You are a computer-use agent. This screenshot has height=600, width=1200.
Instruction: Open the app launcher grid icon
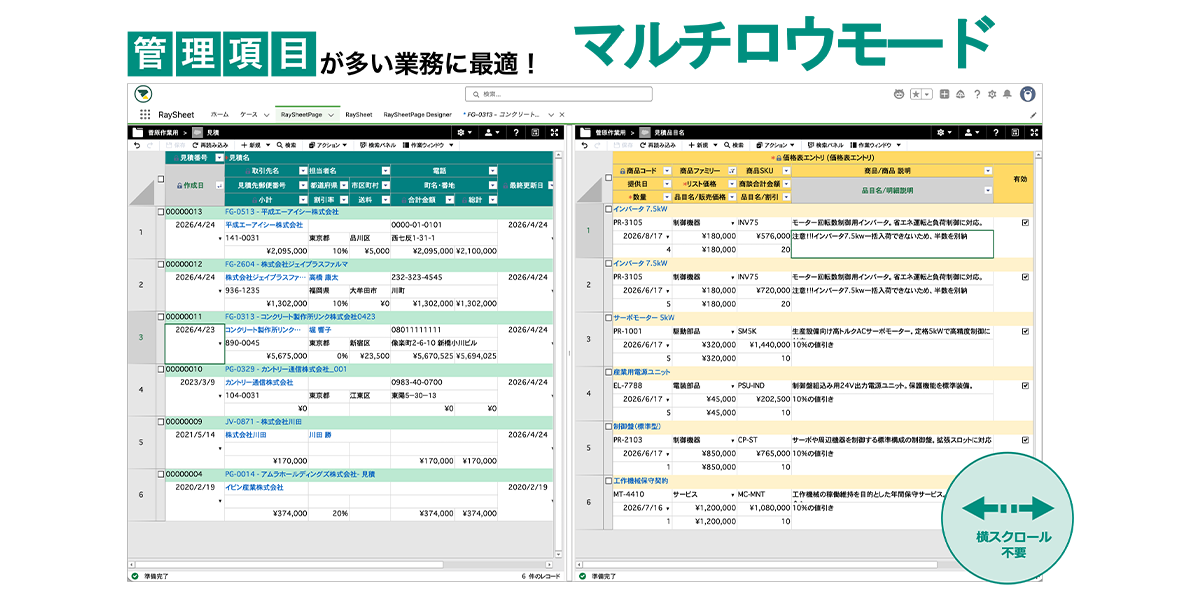(145, 115)
